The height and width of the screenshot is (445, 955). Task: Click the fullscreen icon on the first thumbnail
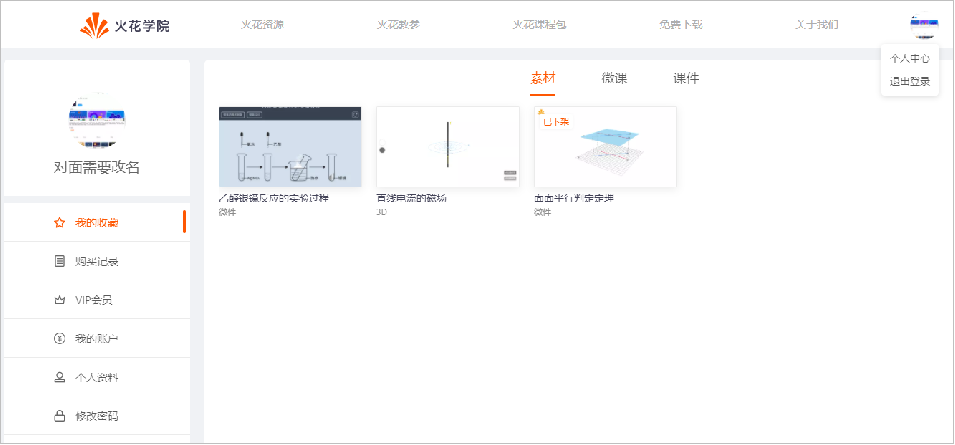(x=356, y=114)
